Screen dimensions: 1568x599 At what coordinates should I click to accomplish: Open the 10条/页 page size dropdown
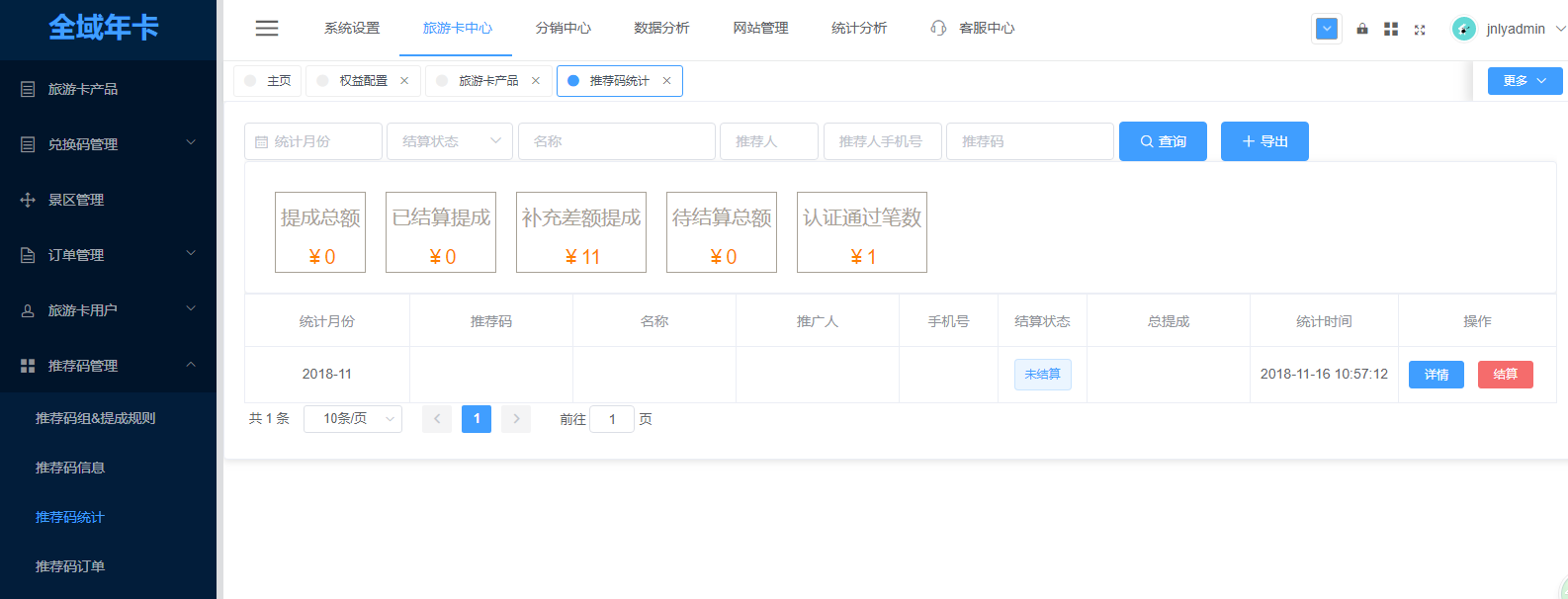pos(353,419)
